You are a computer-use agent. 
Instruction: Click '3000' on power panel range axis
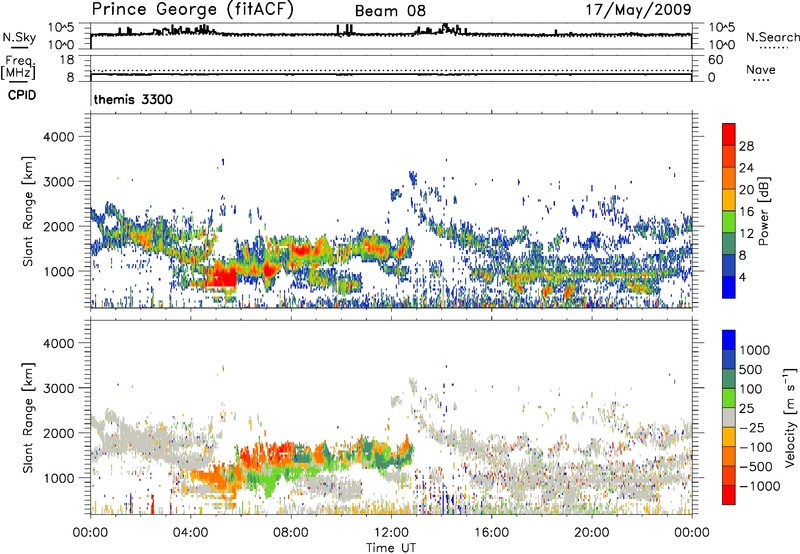(59, 182)
